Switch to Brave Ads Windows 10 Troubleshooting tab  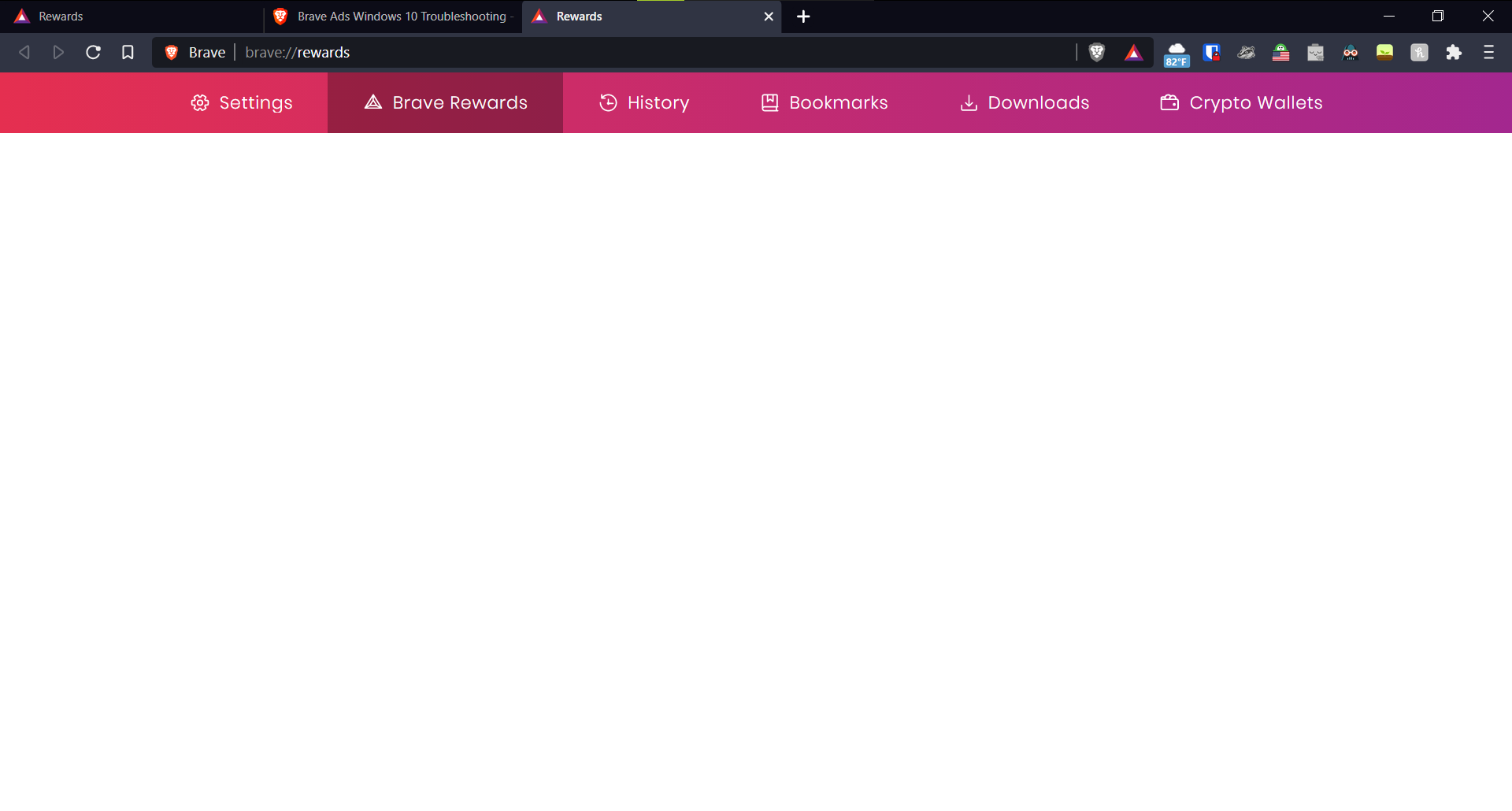[x=392, y=17]
